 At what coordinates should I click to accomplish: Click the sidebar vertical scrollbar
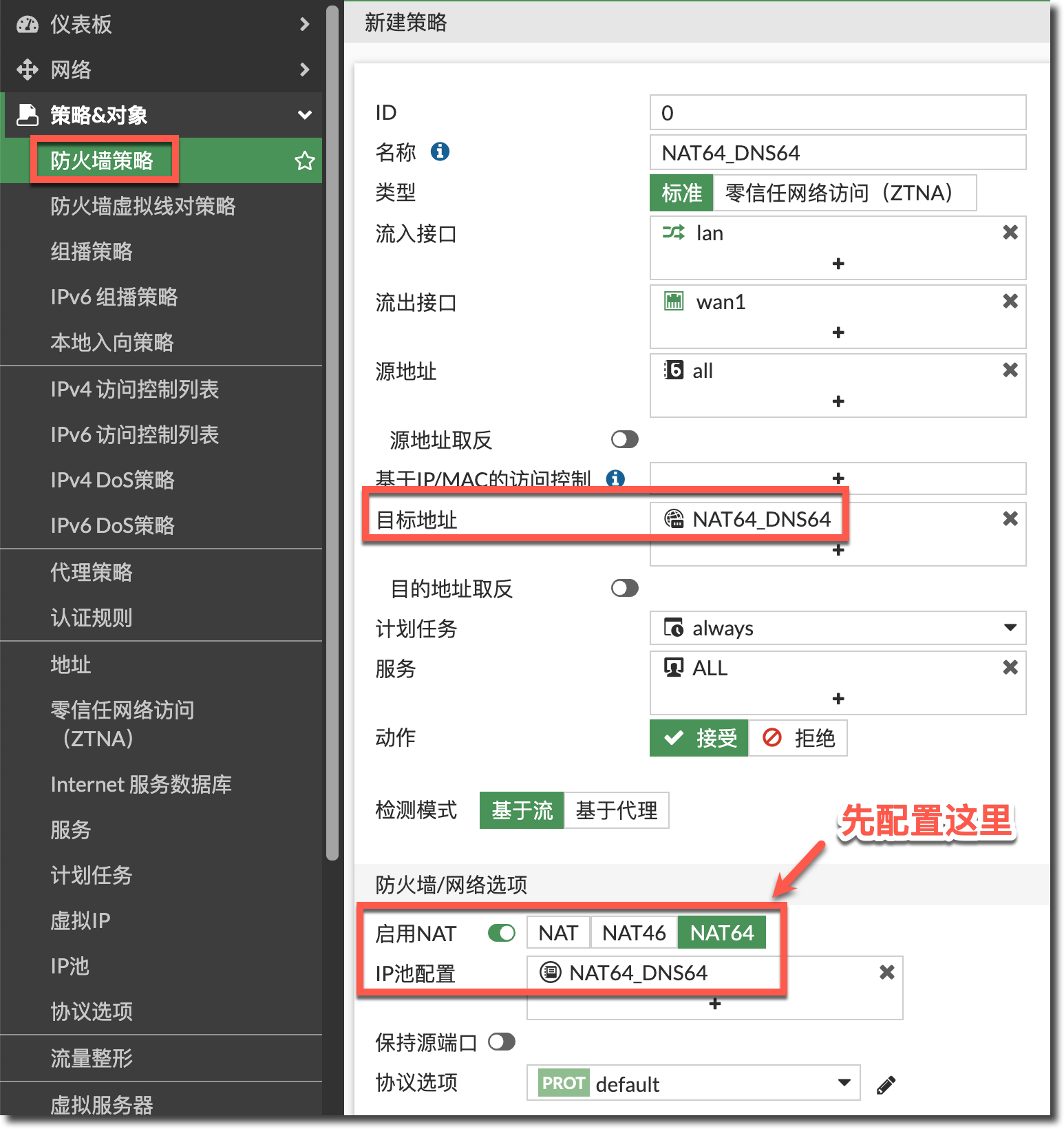[332, 434]
